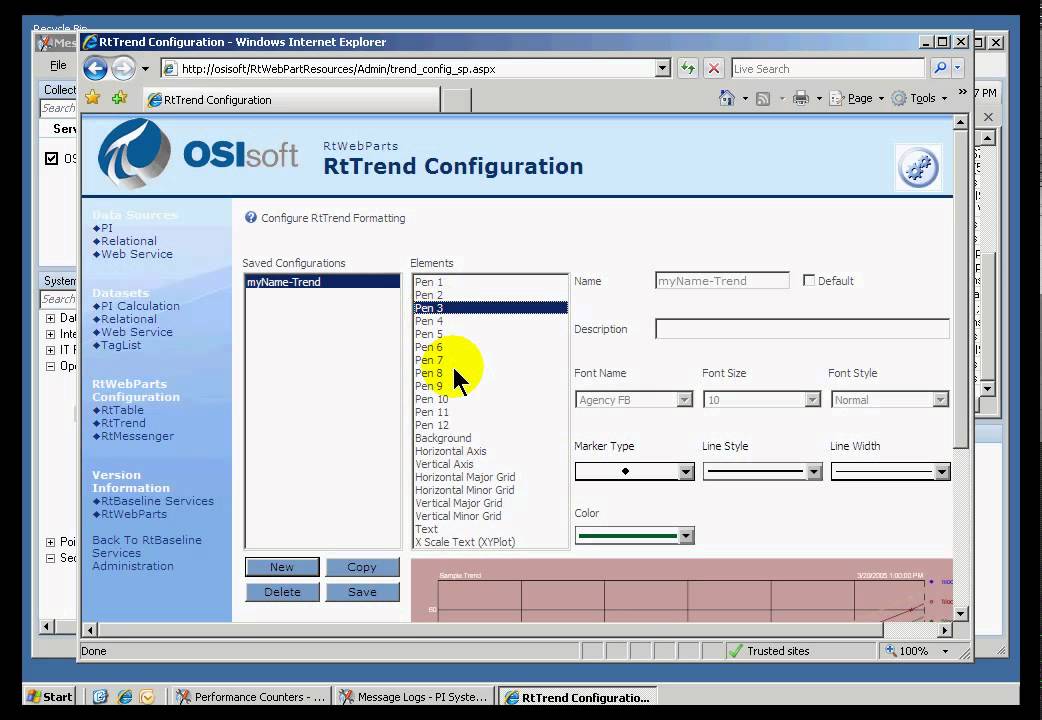Expand the 'Dat' tree node in the background window
This screenshot has height=720, width=1042.
[x=50, y=318]
